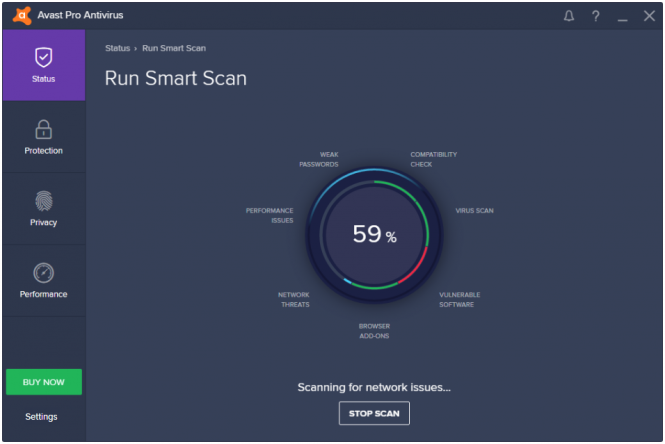Click 'Scanning for network issues...' status text
This screenshot has width=665, height=444.
tap(374, 388)
